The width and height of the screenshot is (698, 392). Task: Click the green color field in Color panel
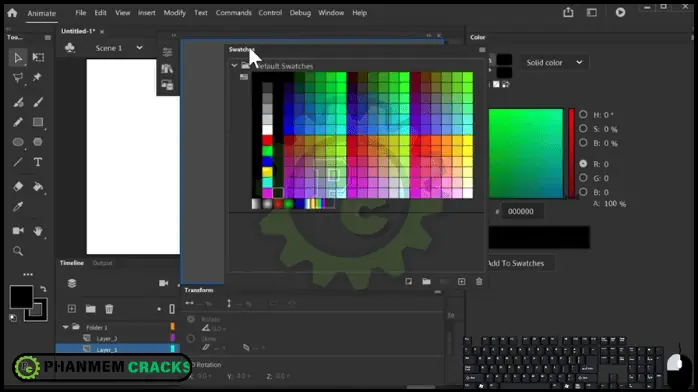(526, 153)
